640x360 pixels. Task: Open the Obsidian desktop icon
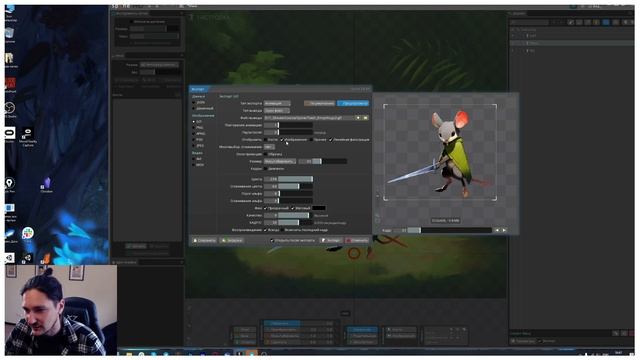coord(47,184)
